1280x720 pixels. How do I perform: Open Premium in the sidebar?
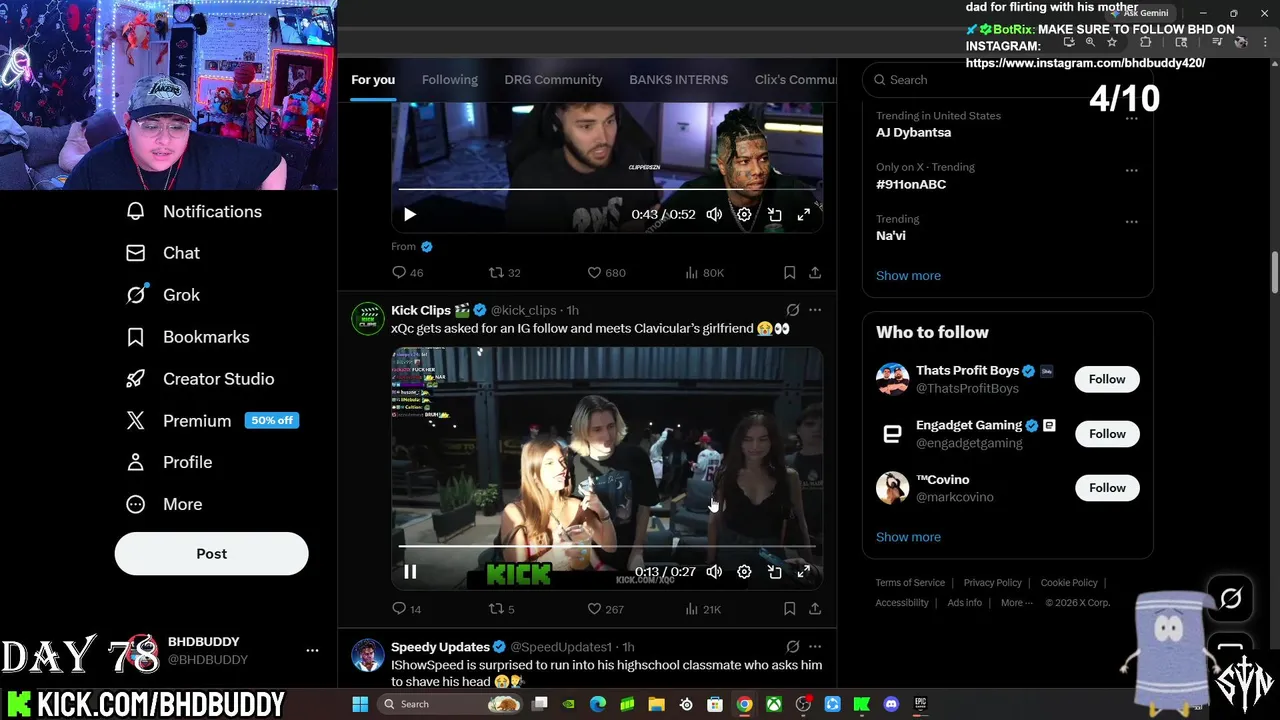tap(211, 421)
